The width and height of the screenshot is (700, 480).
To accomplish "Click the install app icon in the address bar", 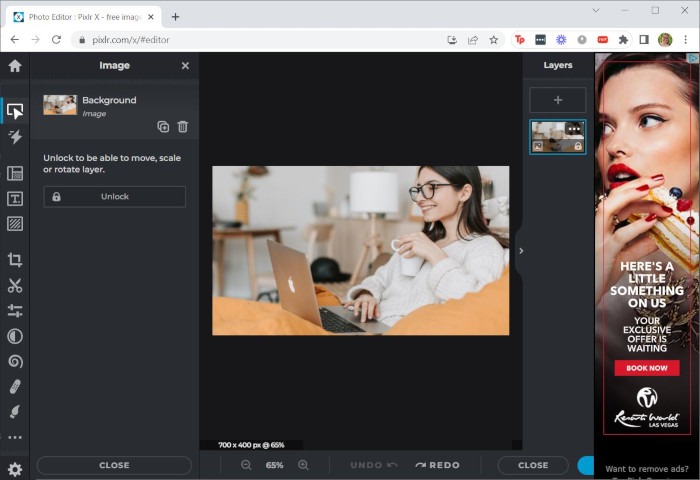I will (x=452, y=40).
